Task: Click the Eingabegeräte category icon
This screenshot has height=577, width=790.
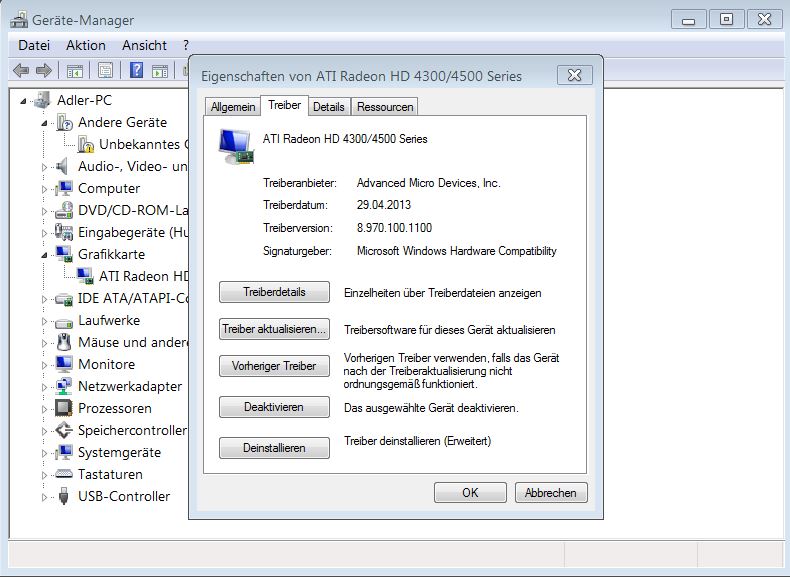Action: (x=64, y=232)
